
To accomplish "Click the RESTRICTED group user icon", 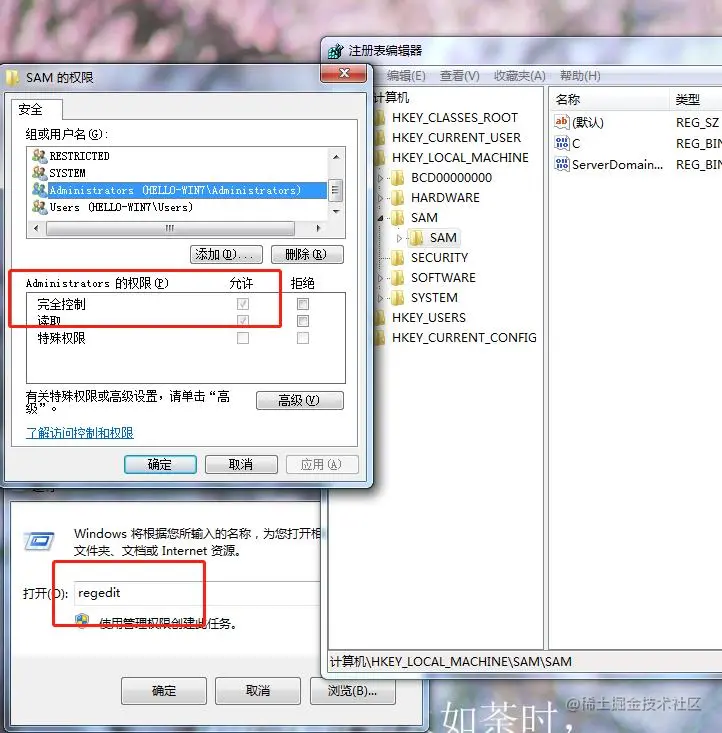I will point(40,156).
